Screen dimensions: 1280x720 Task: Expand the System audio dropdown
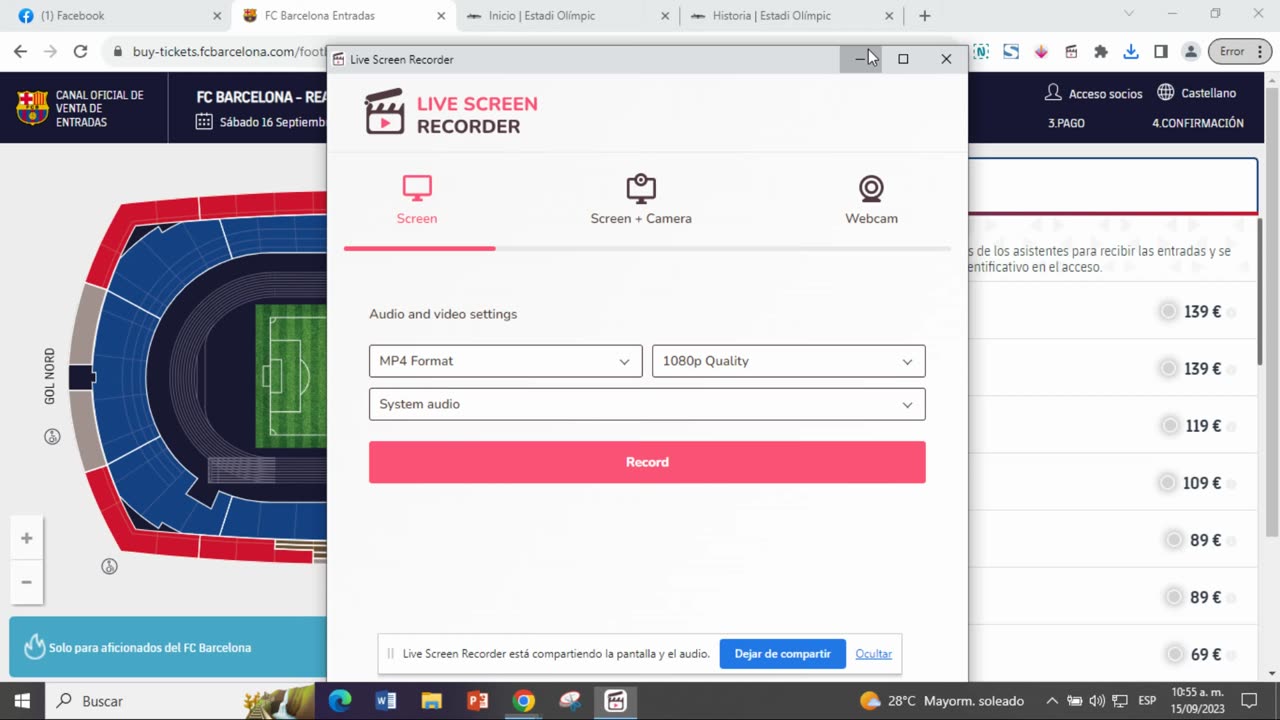(x=647, y=404)
